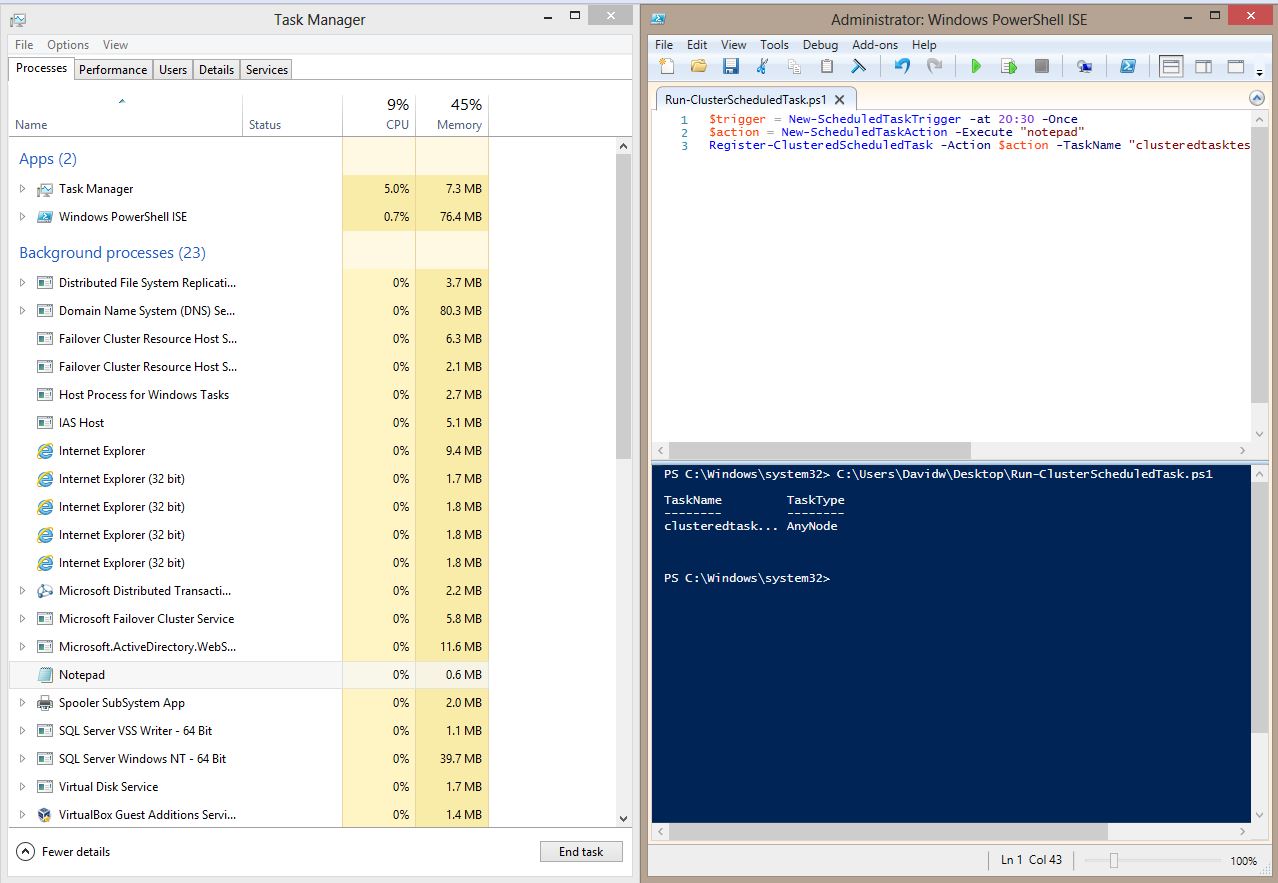Start PowerShell.exe from the blue console icon
Viewport: 1278px width, 883px height.
click(1127, 67)
